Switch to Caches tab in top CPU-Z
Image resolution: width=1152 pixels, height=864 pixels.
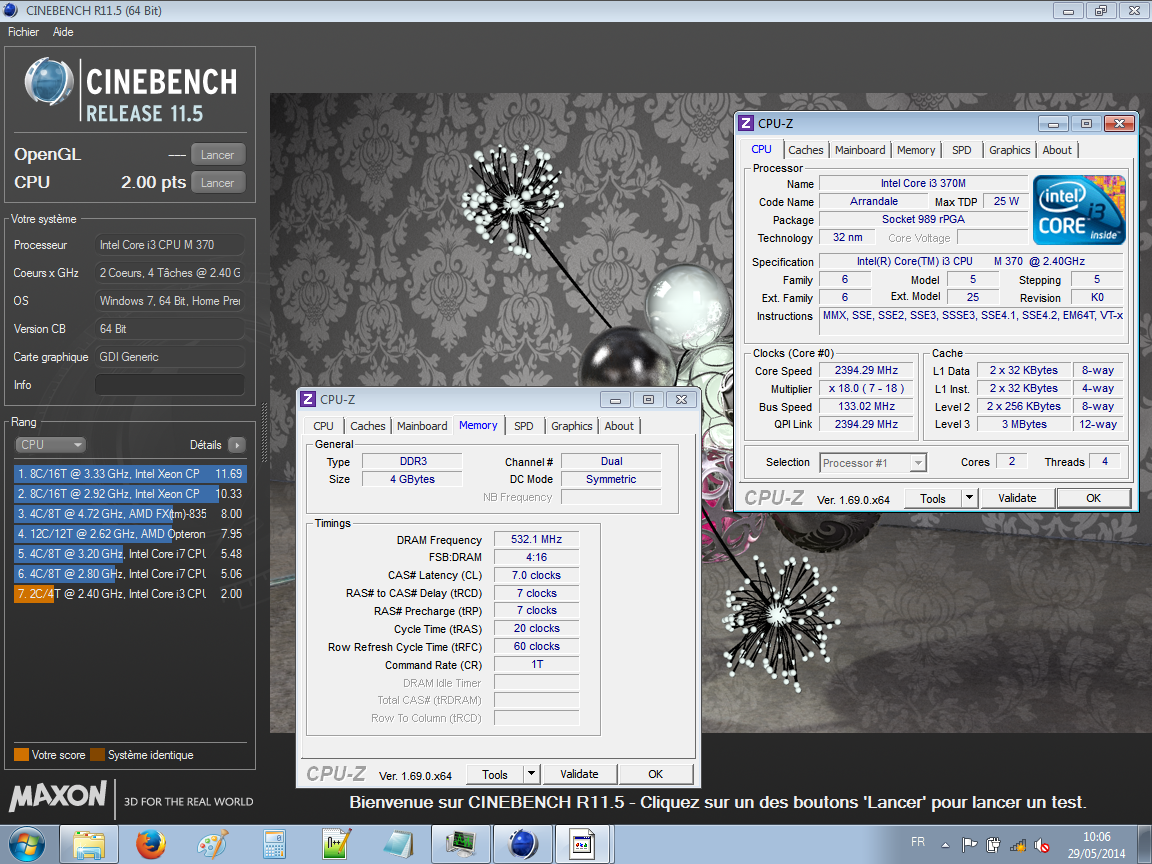click(x=806, y=150)
